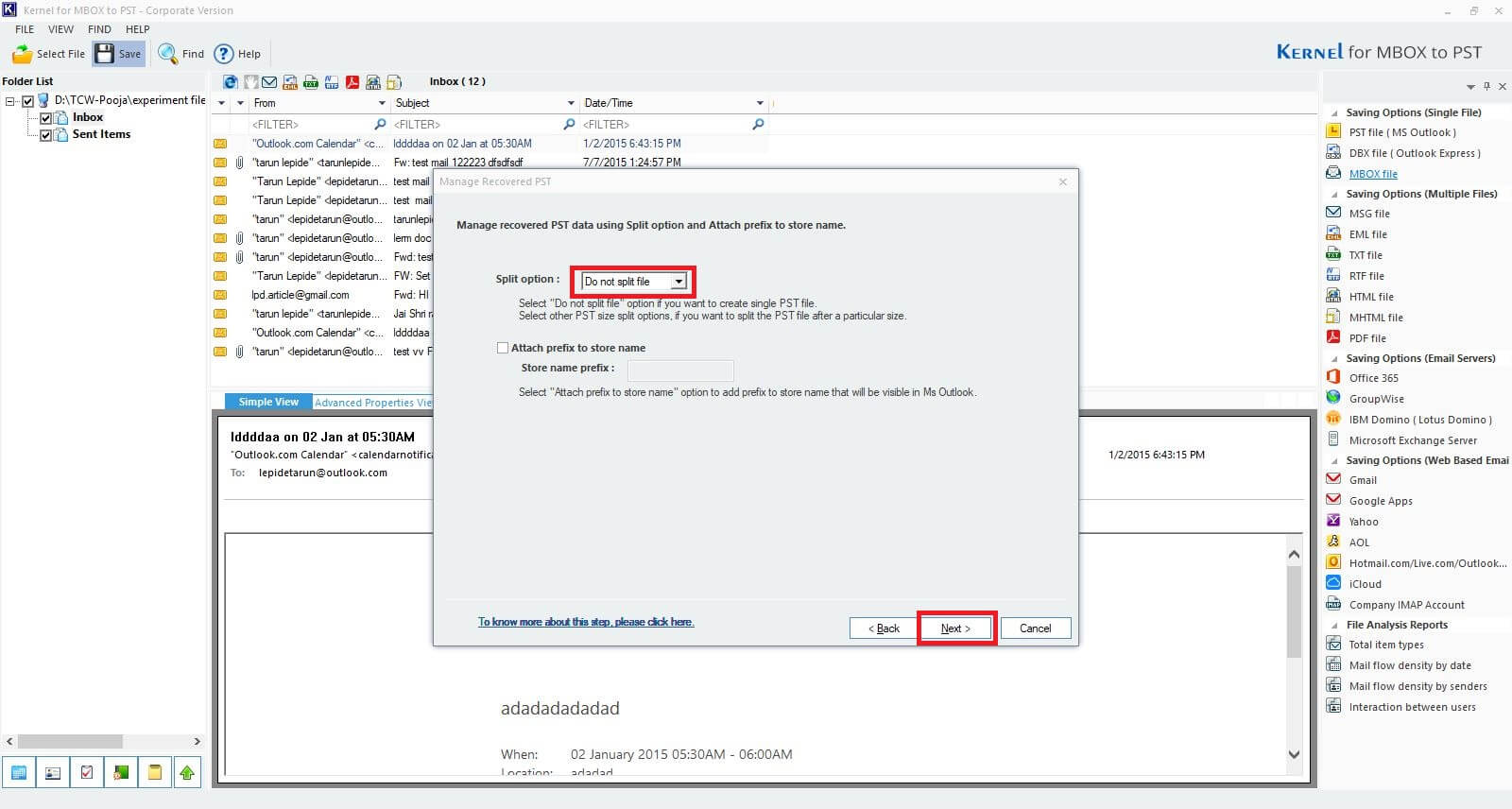Open the FIND menu
The height and width of the screenshot is (809, 1512).
point(99,29)
